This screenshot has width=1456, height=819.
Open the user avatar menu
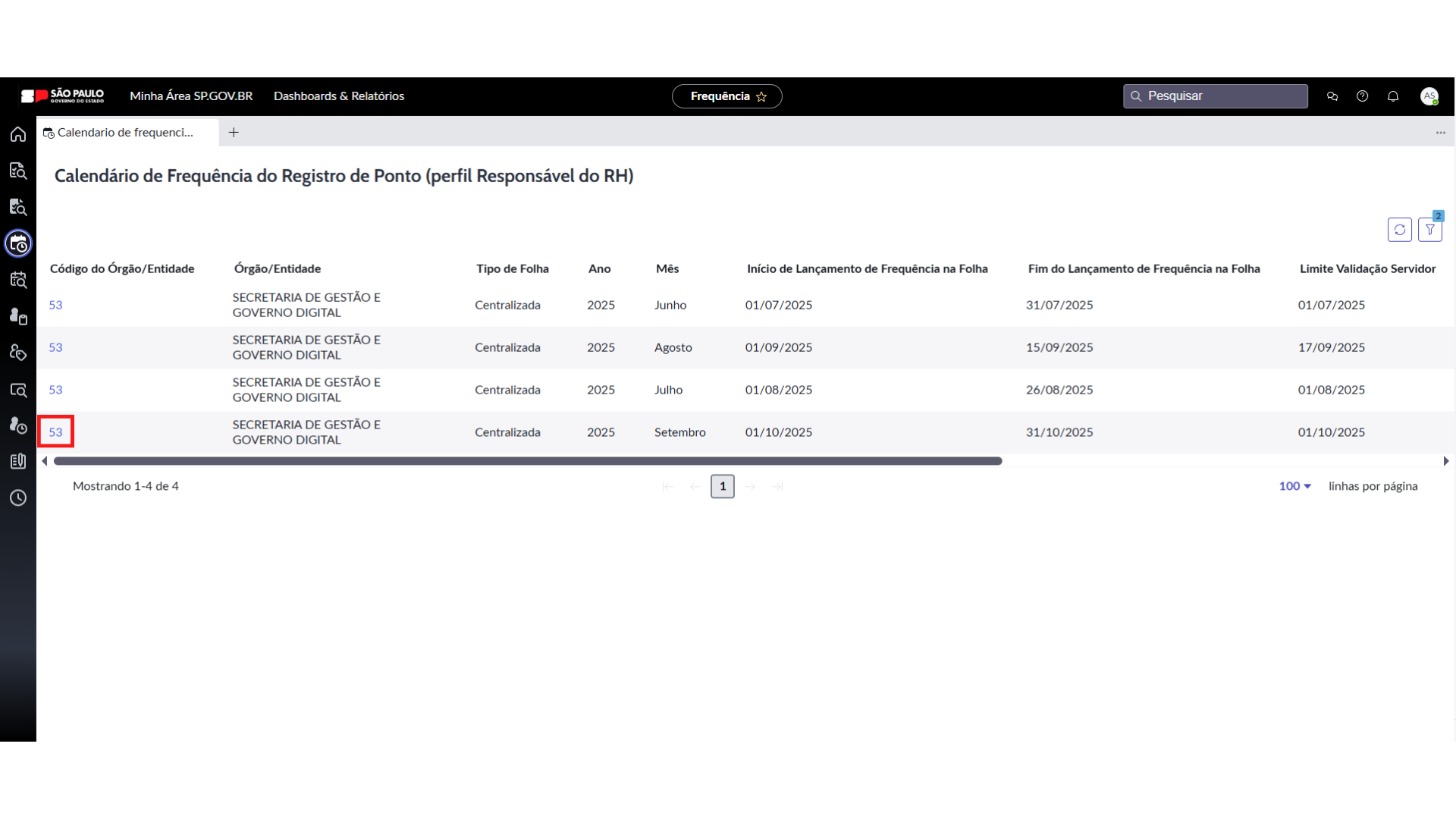pyautogui.click(x=1429, y=96)
